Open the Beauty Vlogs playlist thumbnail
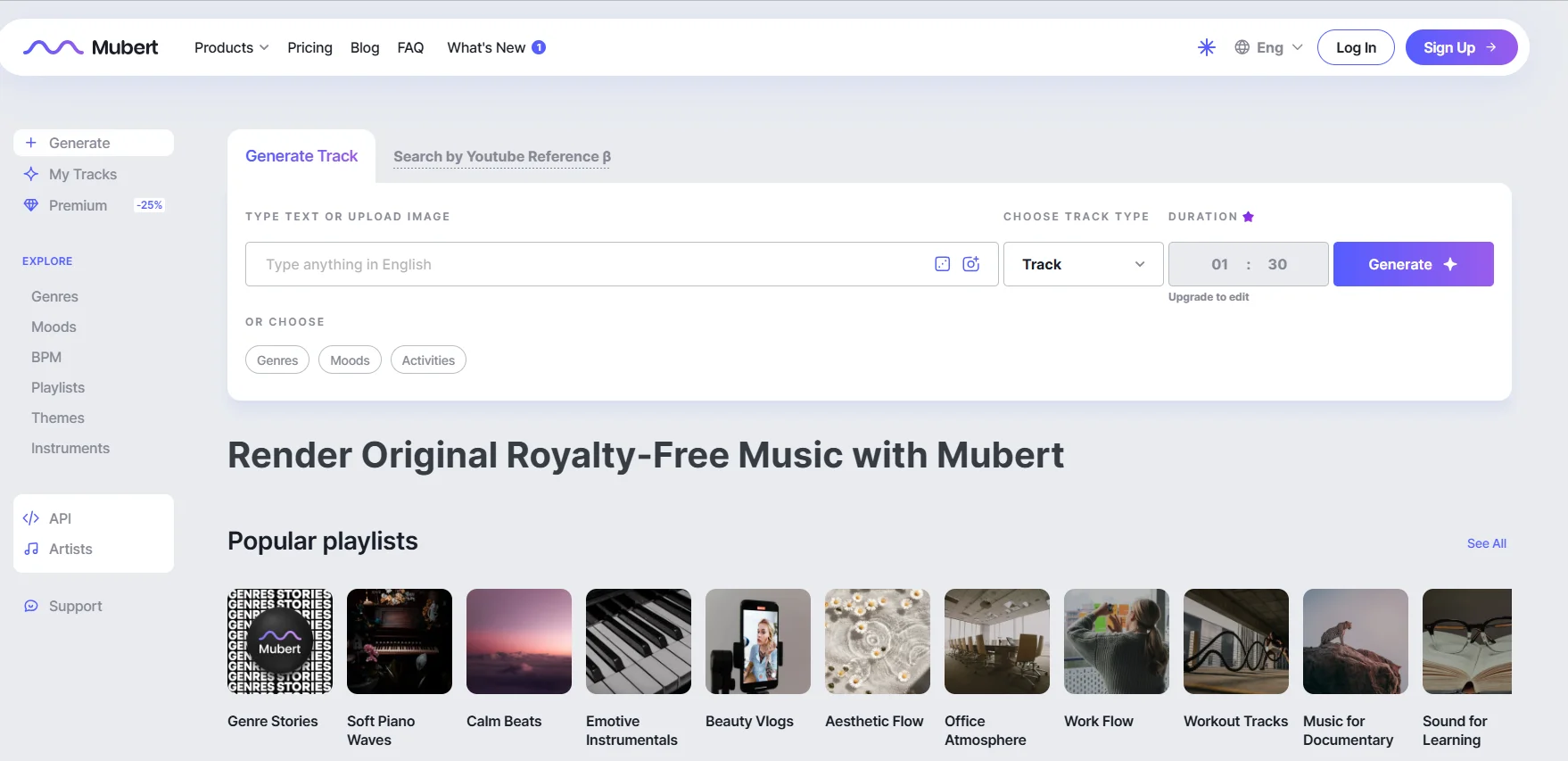 [758, 641]
